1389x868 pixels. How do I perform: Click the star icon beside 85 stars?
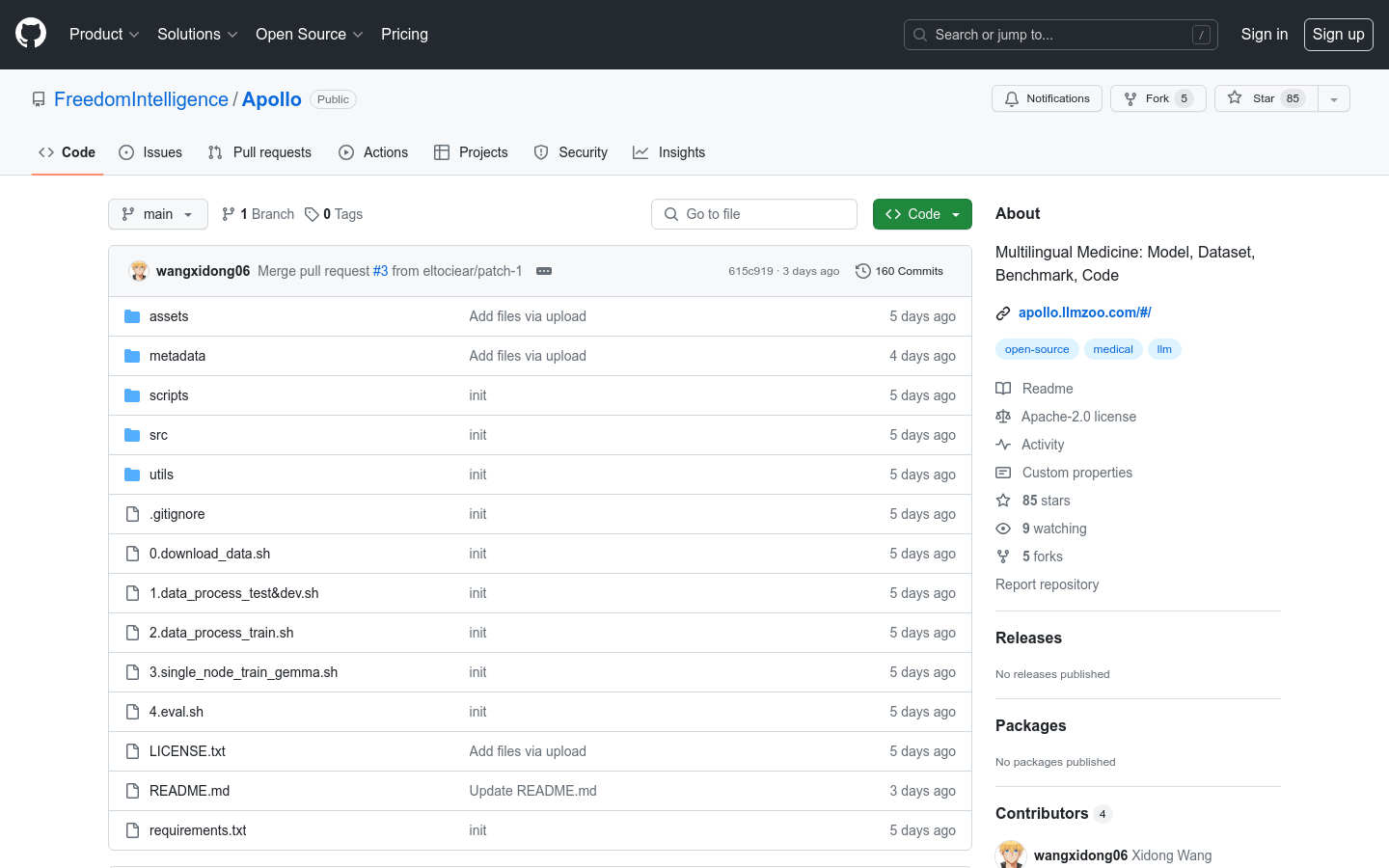pos(1003,501)
